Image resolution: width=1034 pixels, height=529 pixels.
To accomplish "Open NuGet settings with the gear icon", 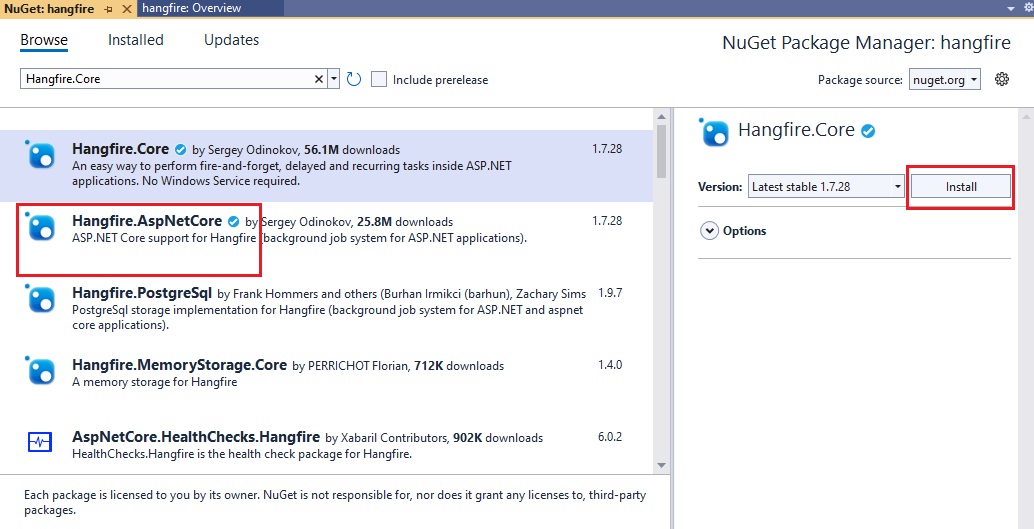I will (x=1002, y=79).
